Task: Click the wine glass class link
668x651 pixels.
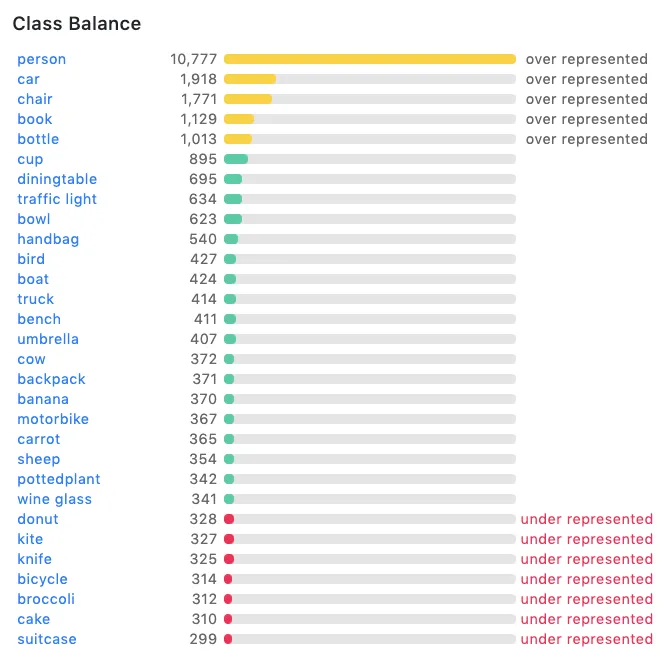Action: (54, 499)
